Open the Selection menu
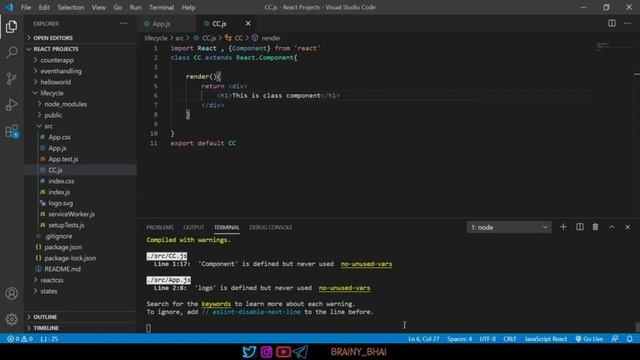The width and height of the screenshot is (640, 360). click(x=71, y=7)
